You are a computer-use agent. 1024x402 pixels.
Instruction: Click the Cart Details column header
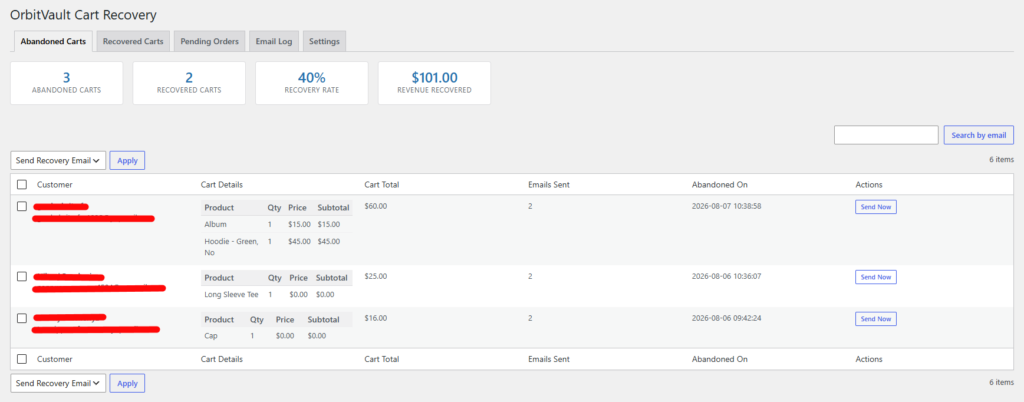pos(221,185)
